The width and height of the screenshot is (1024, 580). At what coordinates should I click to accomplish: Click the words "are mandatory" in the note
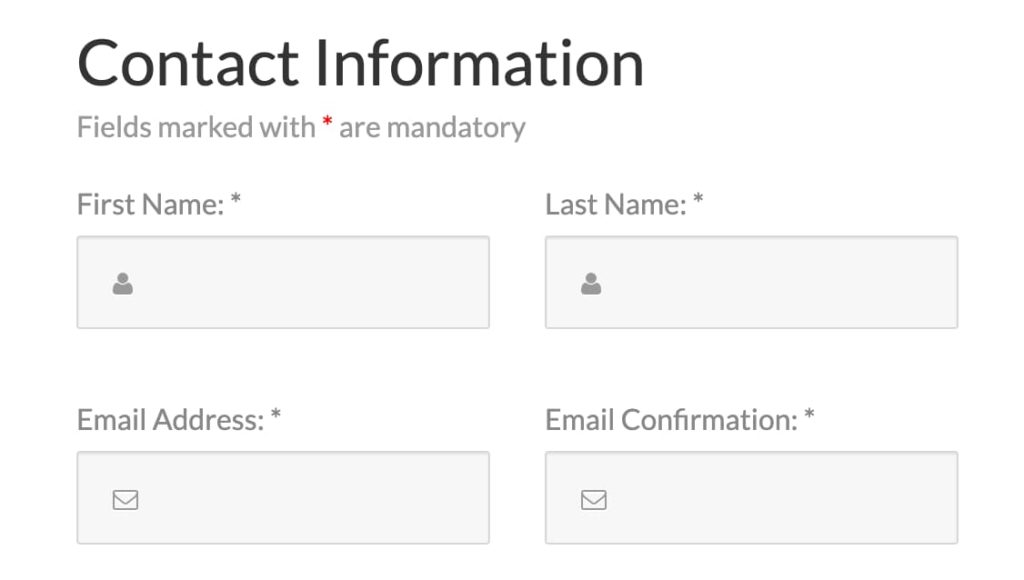pyautogui.click(x=432, y=128)
